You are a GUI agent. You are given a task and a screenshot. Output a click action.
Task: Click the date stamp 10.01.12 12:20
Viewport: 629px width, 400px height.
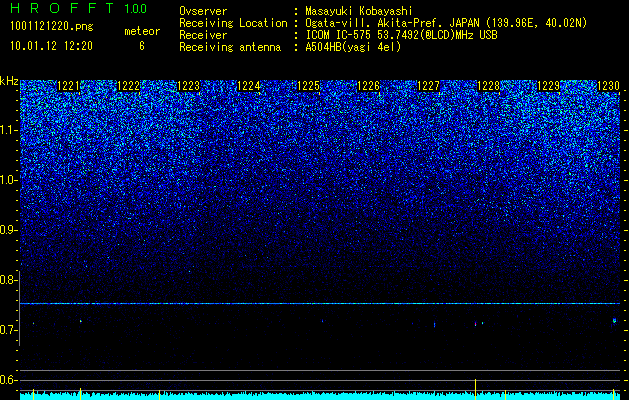pos(51,46)
